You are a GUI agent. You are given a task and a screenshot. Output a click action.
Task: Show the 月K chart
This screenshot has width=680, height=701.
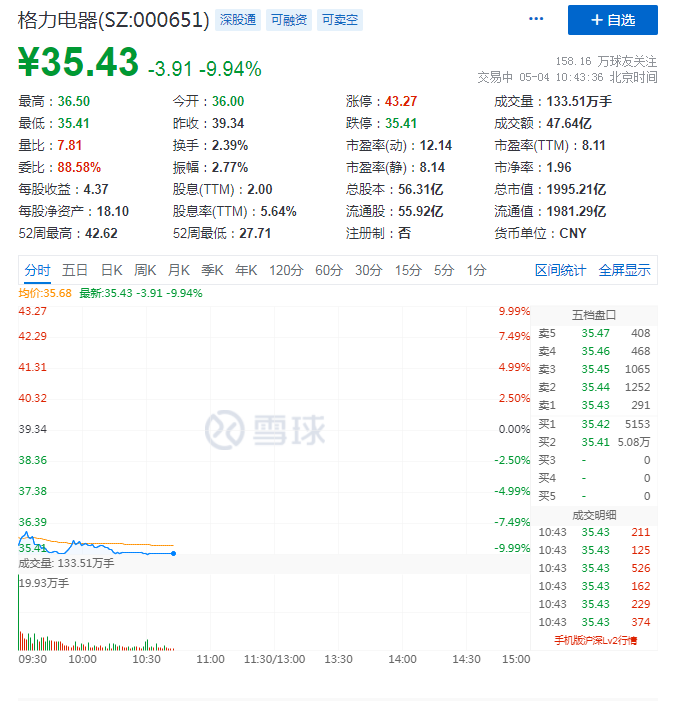[x=179, y=270]
